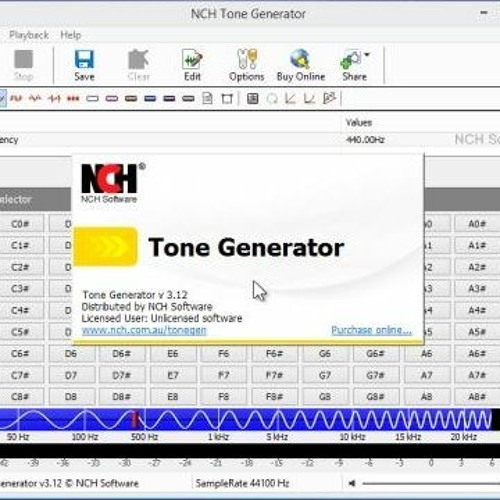Click the document page icon in small toolbar

207,99
